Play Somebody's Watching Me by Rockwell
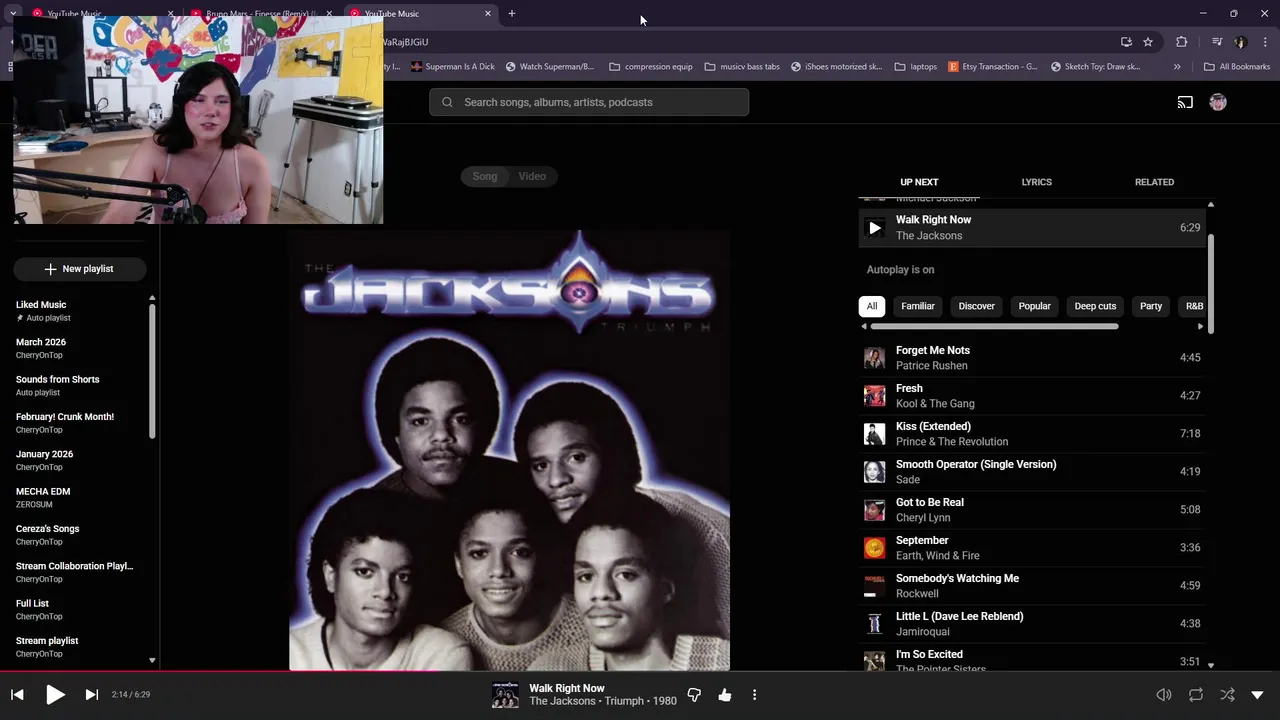Screen dimensions: 1280x720 click(x=1034, y=586)
